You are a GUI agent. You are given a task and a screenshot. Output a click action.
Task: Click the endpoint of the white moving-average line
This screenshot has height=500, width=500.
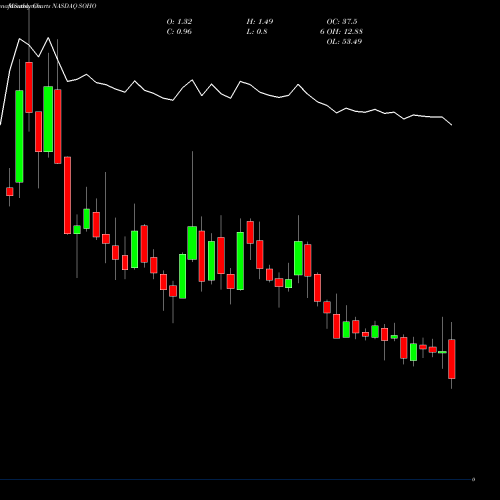(x=452, y=125)
